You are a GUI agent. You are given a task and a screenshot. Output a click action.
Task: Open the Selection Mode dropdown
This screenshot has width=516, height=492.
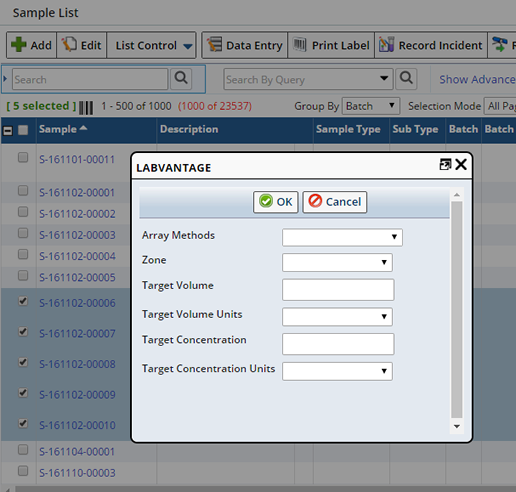click(x=500, y=106)
